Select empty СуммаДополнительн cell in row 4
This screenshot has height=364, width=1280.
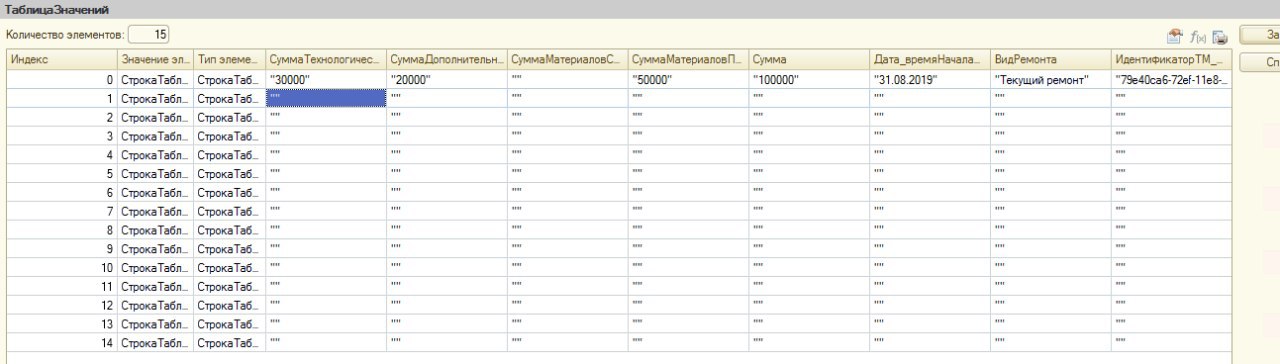pyautogui.click(x=447, y=155)
